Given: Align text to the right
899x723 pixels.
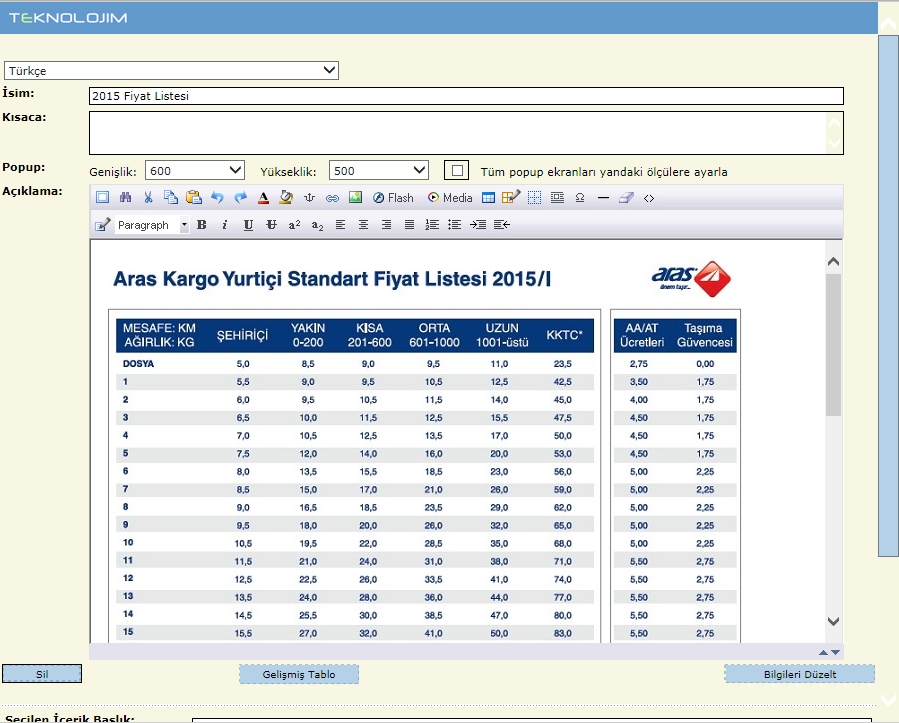Looking at the screenshot, I should 386,225.
